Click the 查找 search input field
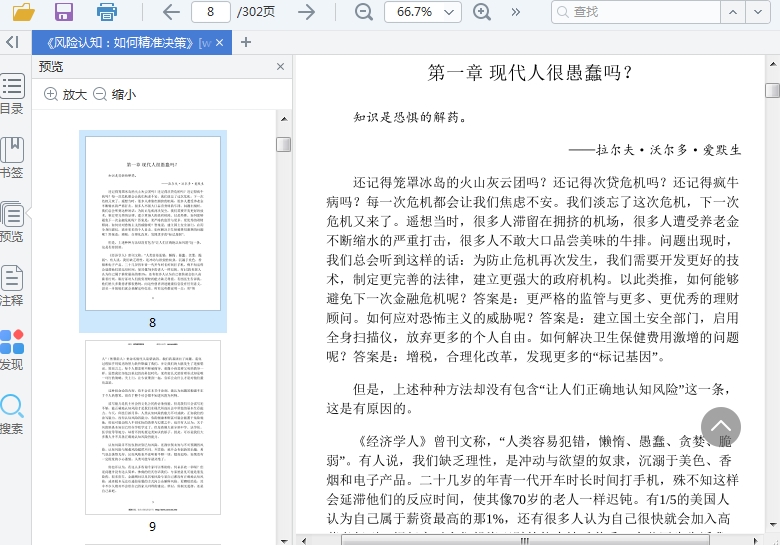The width and height of the screenshot is (780, 545). pos(636,12)
